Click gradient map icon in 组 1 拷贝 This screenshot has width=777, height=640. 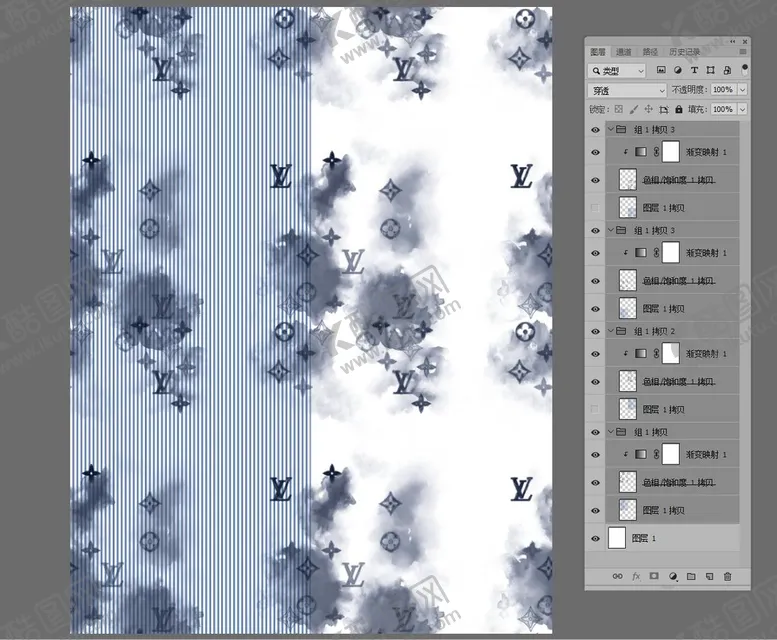pos(641,454)
